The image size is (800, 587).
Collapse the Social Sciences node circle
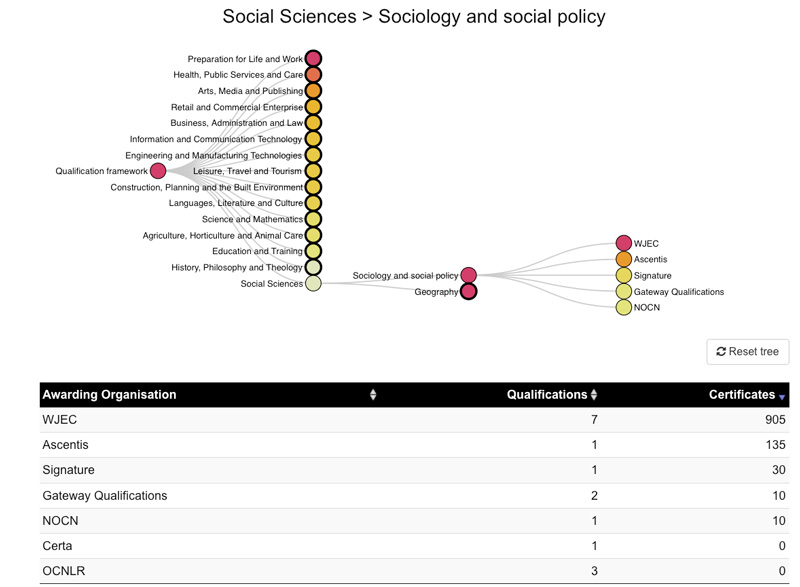click(x=313, y=283)
